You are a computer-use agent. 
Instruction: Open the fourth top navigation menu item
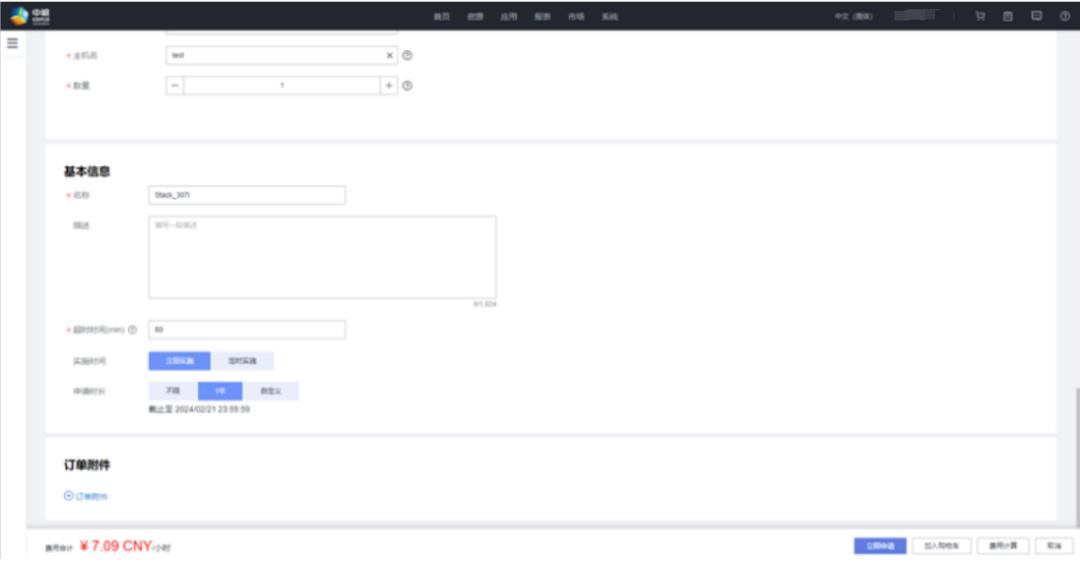(543, 17)
